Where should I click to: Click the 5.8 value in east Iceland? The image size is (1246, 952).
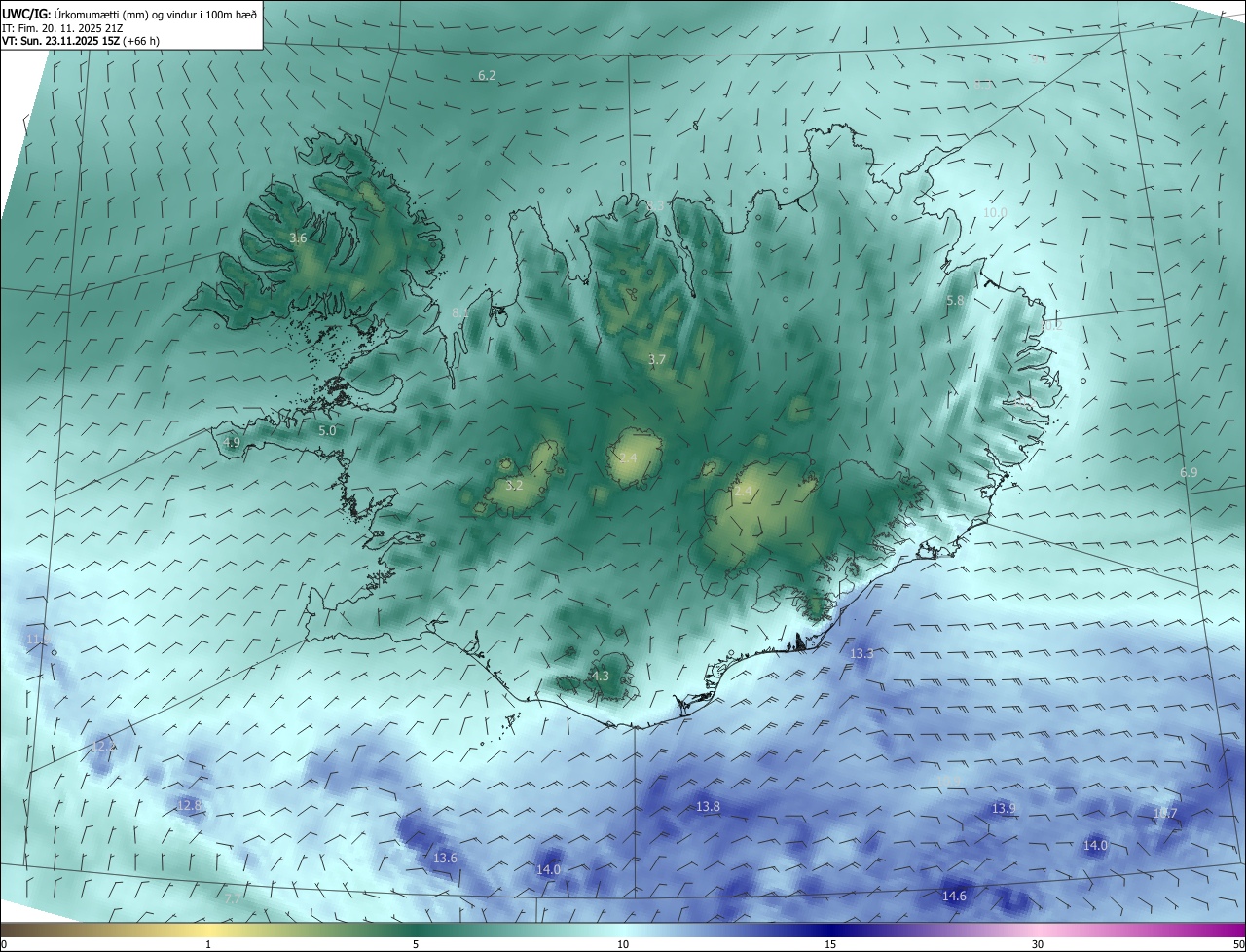(955, 301)
